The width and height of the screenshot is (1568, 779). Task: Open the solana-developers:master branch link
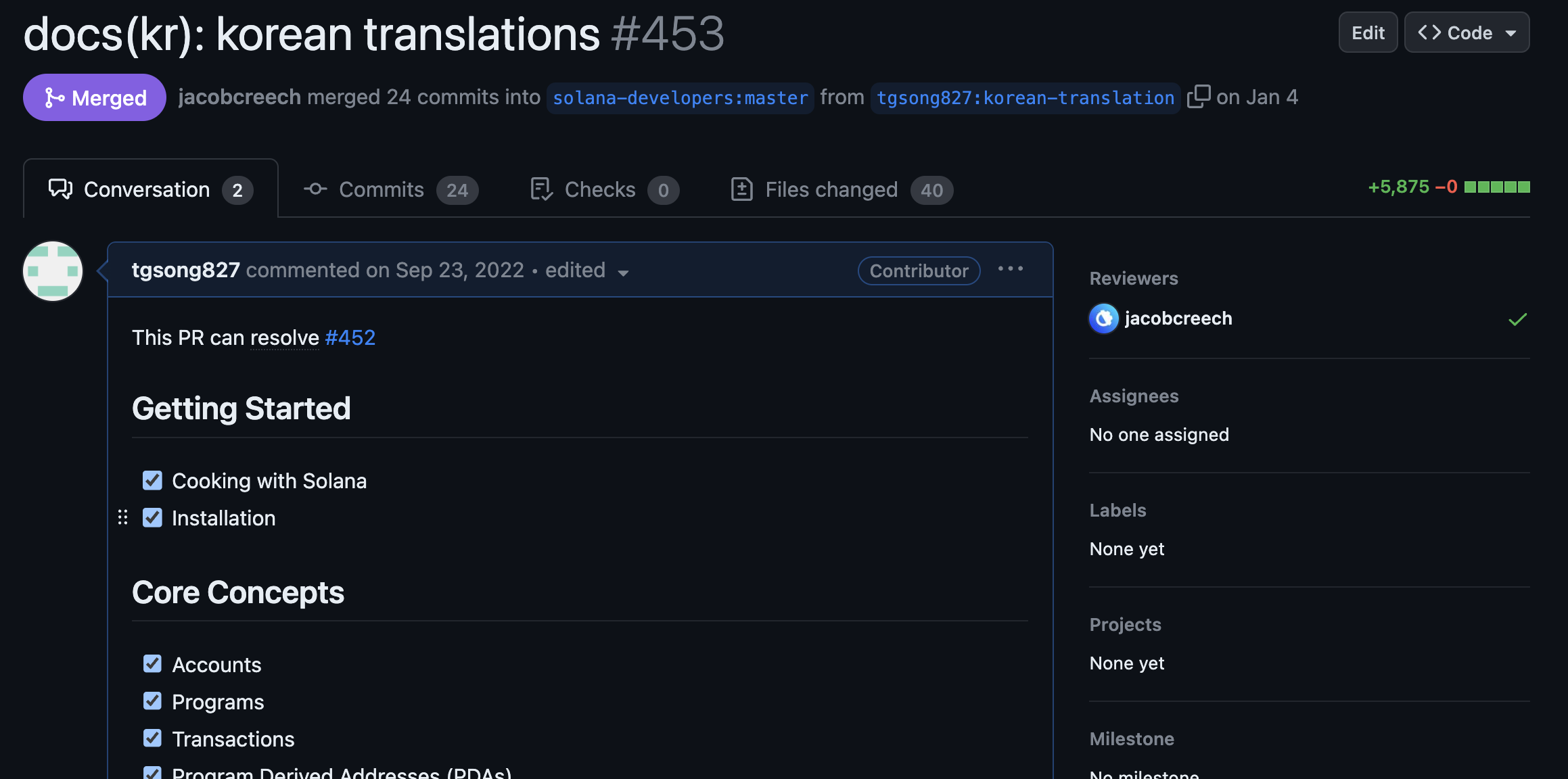click(x=680, y=98)
